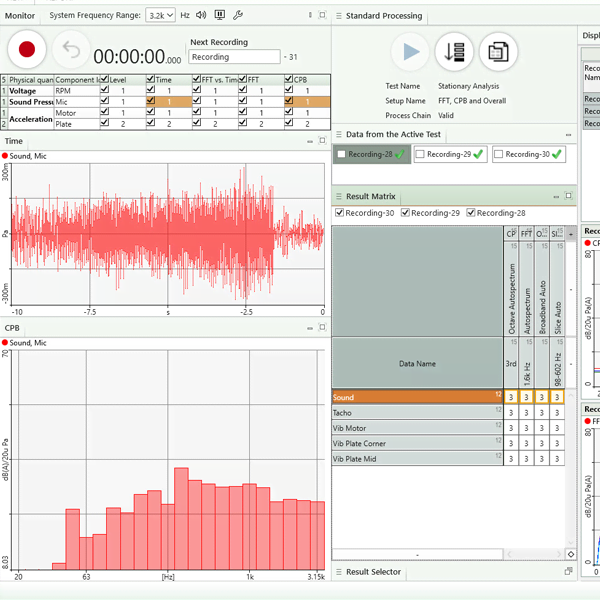This screenshot has height=600, width=600.
Task: Click the undo arrow beside the record button
Action: click(70, 49)
